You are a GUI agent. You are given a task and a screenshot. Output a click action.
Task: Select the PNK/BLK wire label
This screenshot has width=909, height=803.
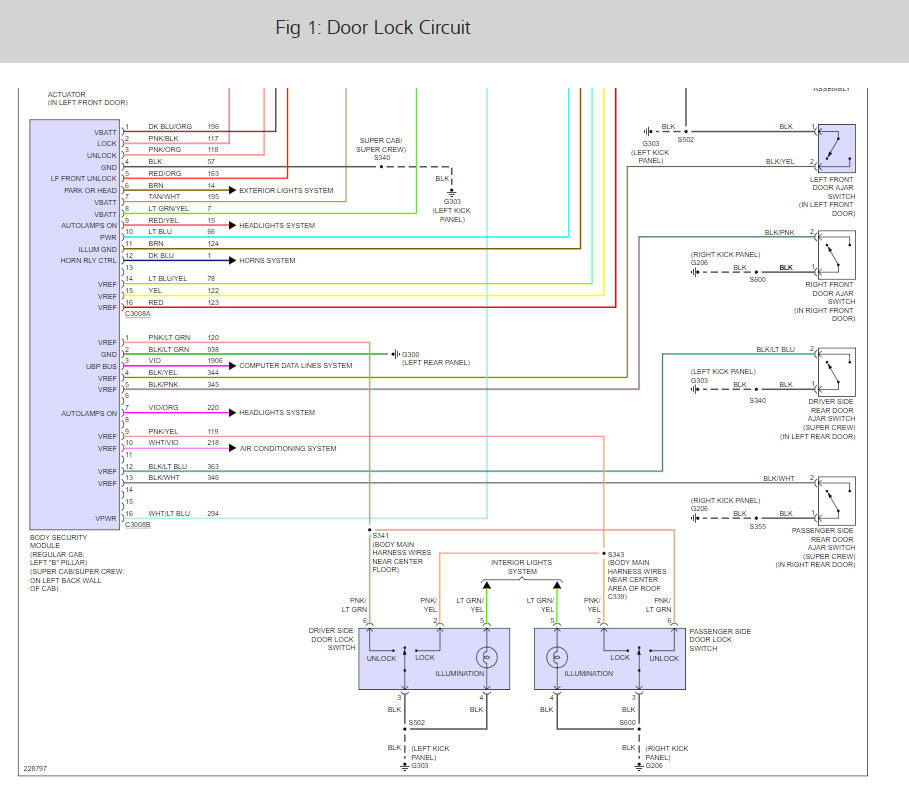point(163,139)
